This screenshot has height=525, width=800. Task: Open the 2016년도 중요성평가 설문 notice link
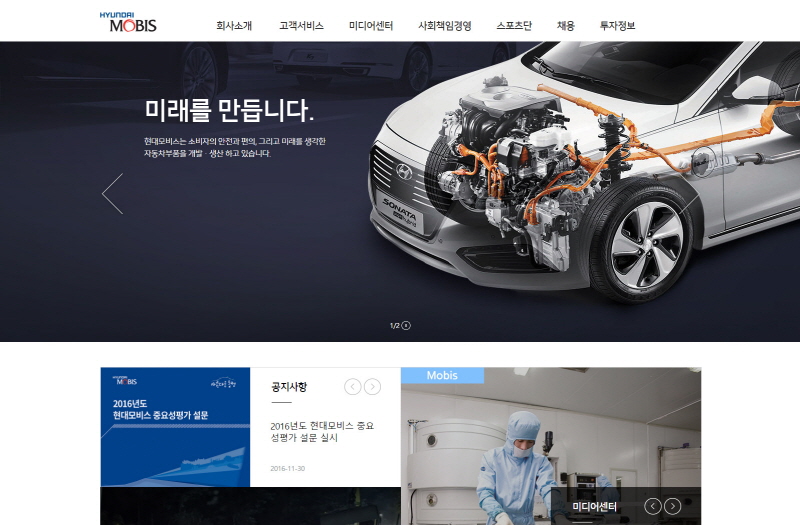(x=322, y=432)
